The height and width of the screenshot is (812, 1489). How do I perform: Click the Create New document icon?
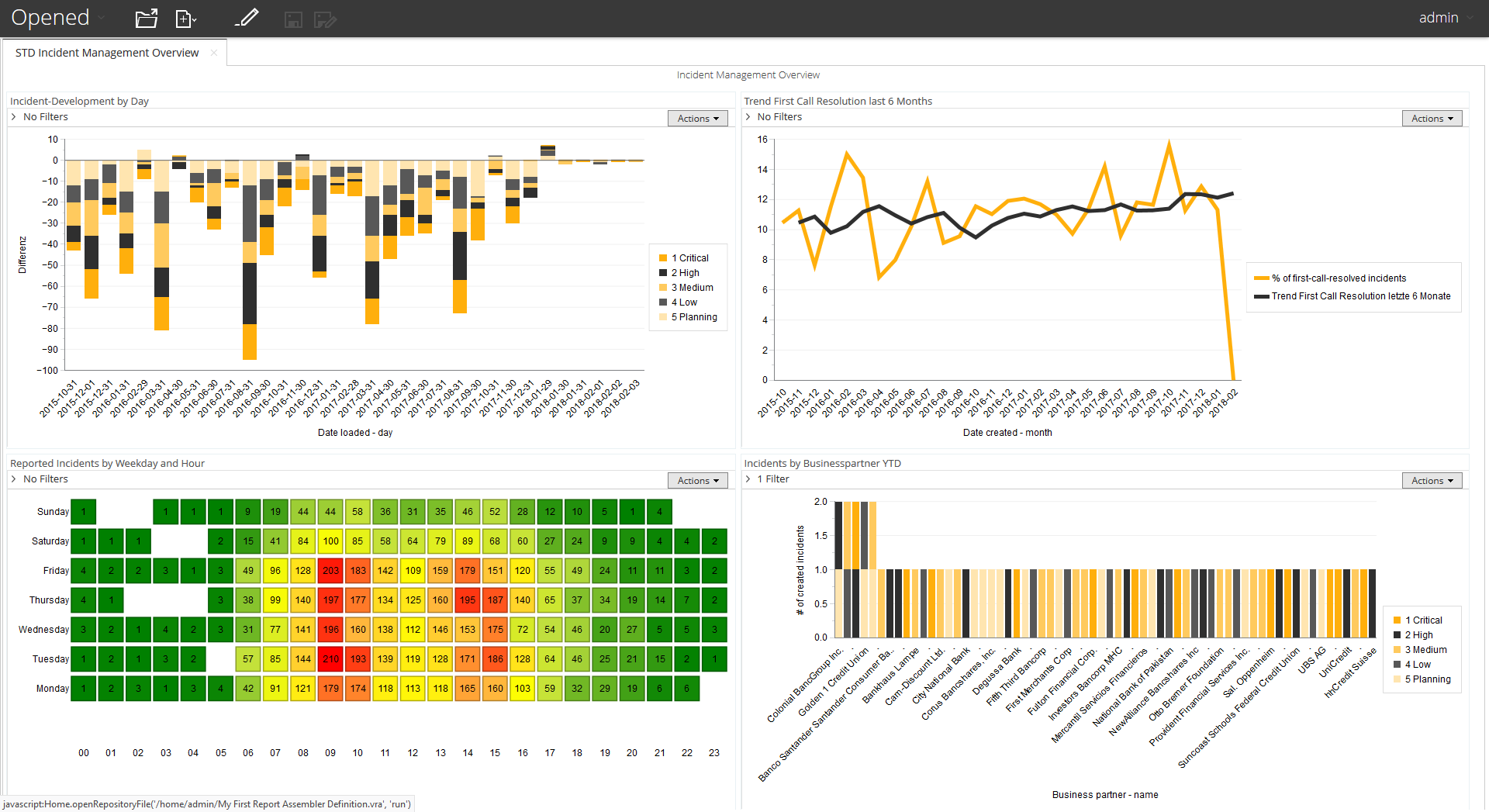(185, 19)
